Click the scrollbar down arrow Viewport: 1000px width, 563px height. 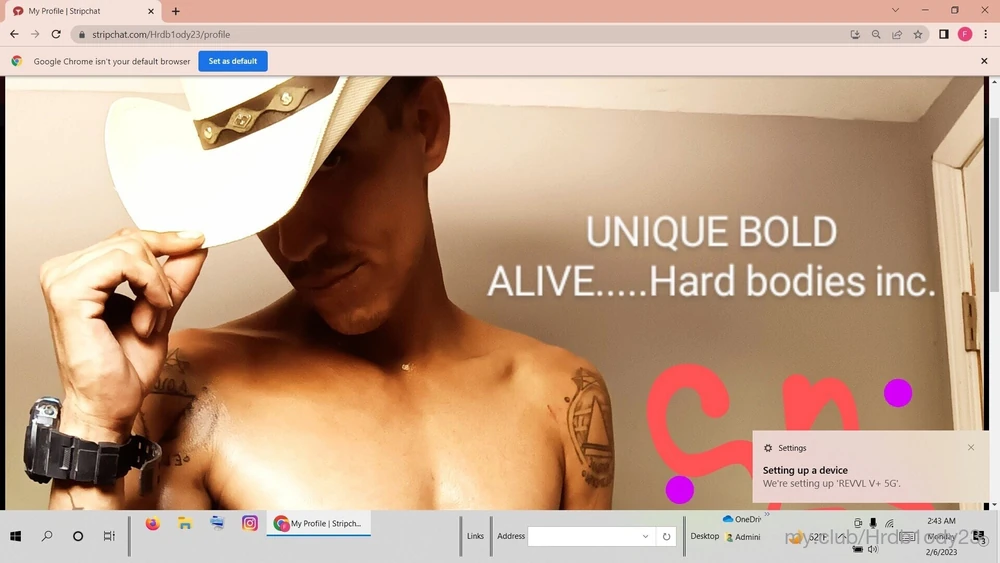pyautogui.click(x=994, y=504)
